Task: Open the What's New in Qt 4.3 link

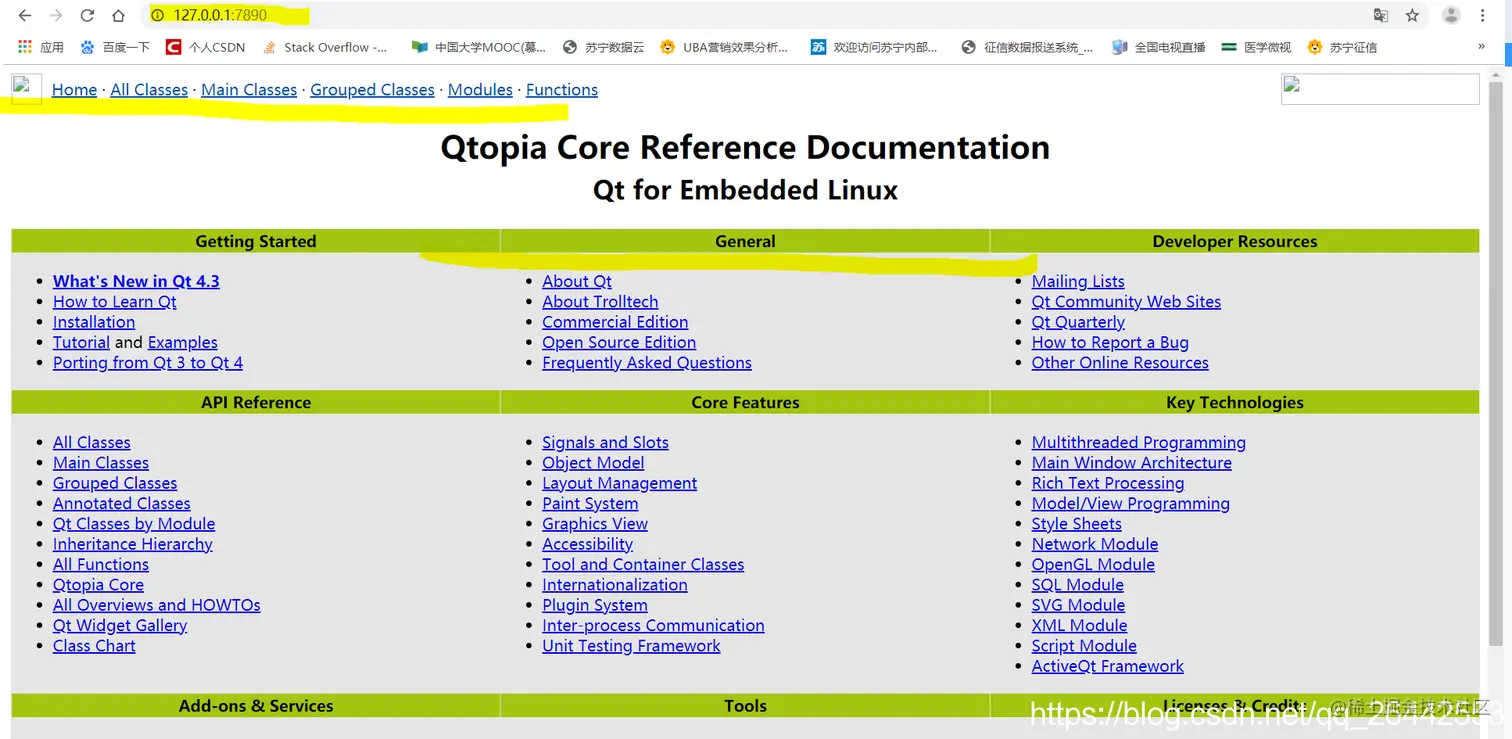Action: [136, 281]
